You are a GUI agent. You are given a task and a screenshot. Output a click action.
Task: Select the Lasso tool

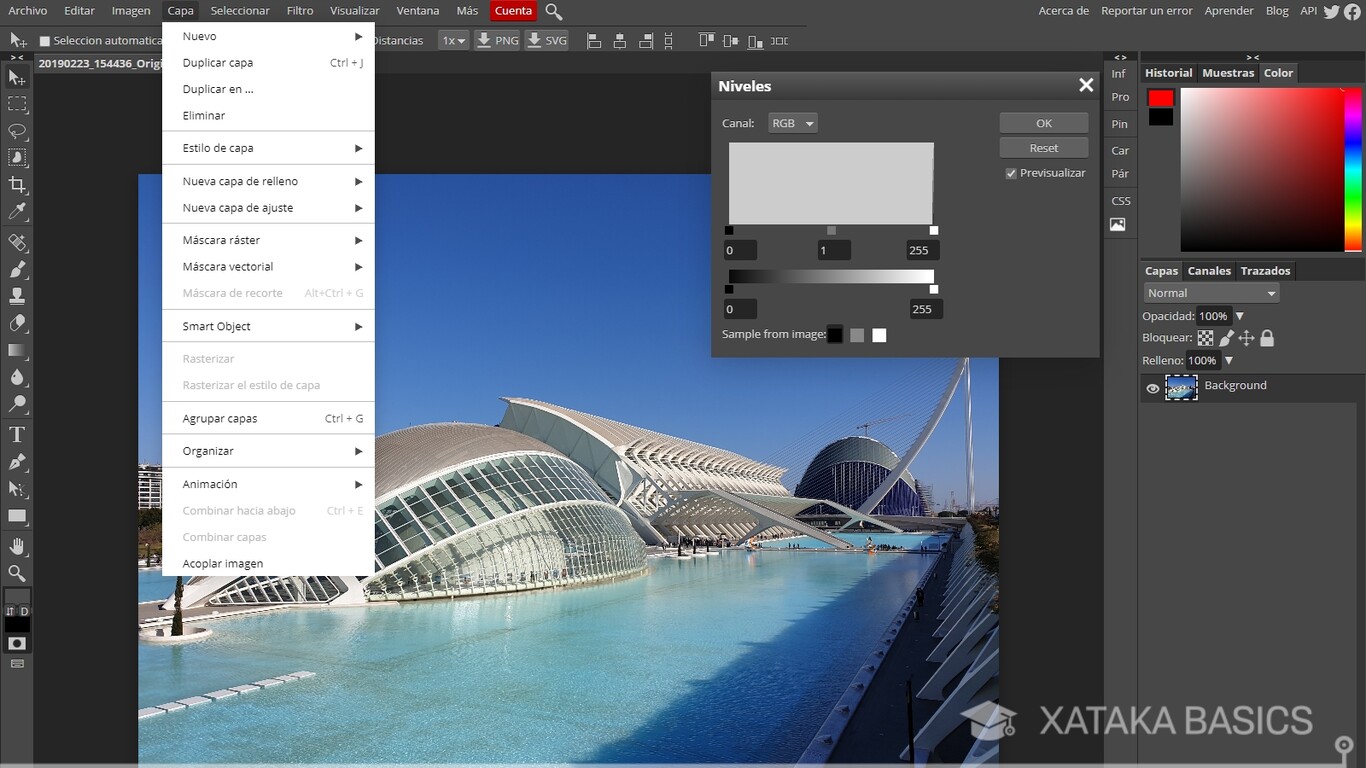(x=14, y=131)
